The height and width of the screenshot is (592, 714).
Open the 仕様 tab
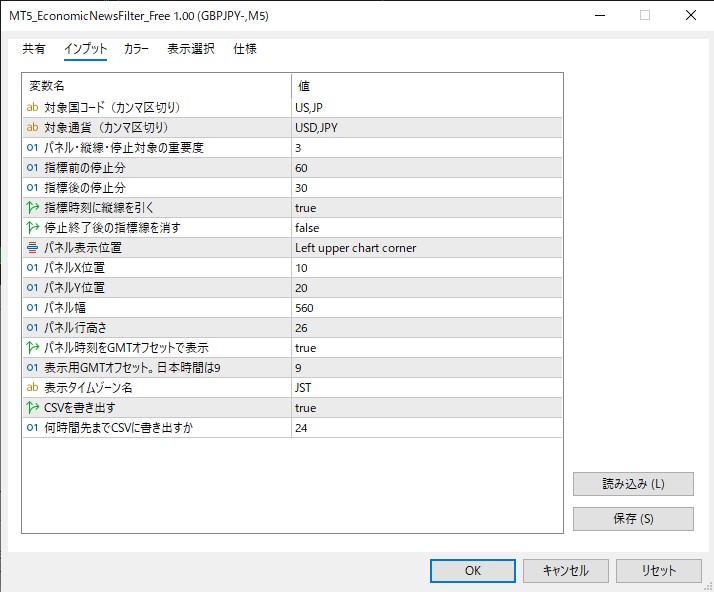[245, 49]
